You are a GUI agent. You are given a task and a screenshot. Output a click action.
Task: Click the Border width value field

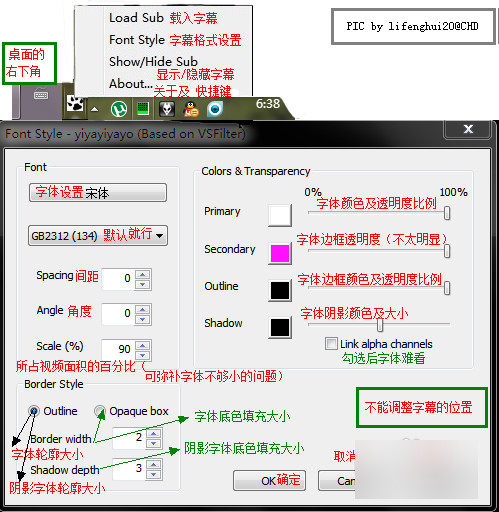pos(129,438)
